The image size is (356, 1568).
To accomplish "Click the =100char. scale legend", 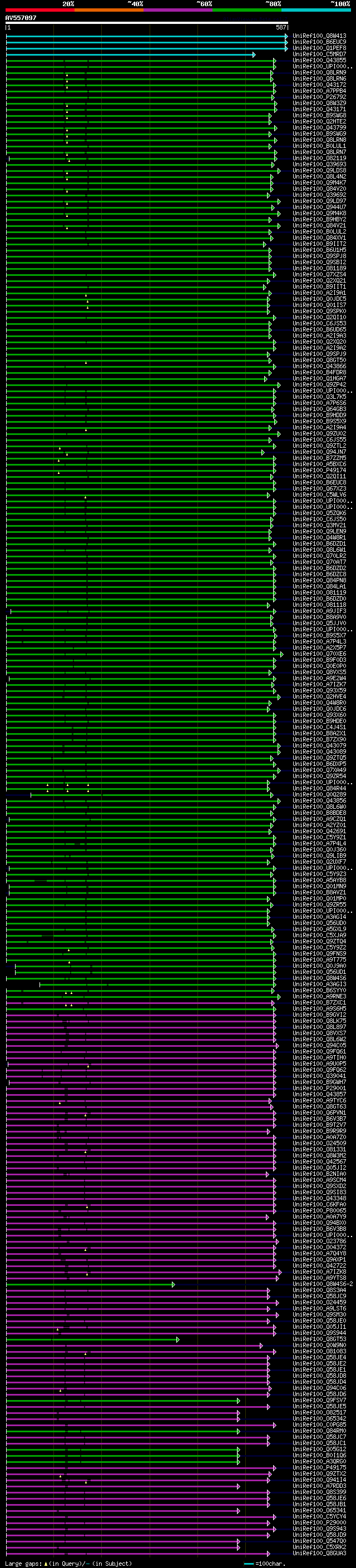I will 264,1563.
